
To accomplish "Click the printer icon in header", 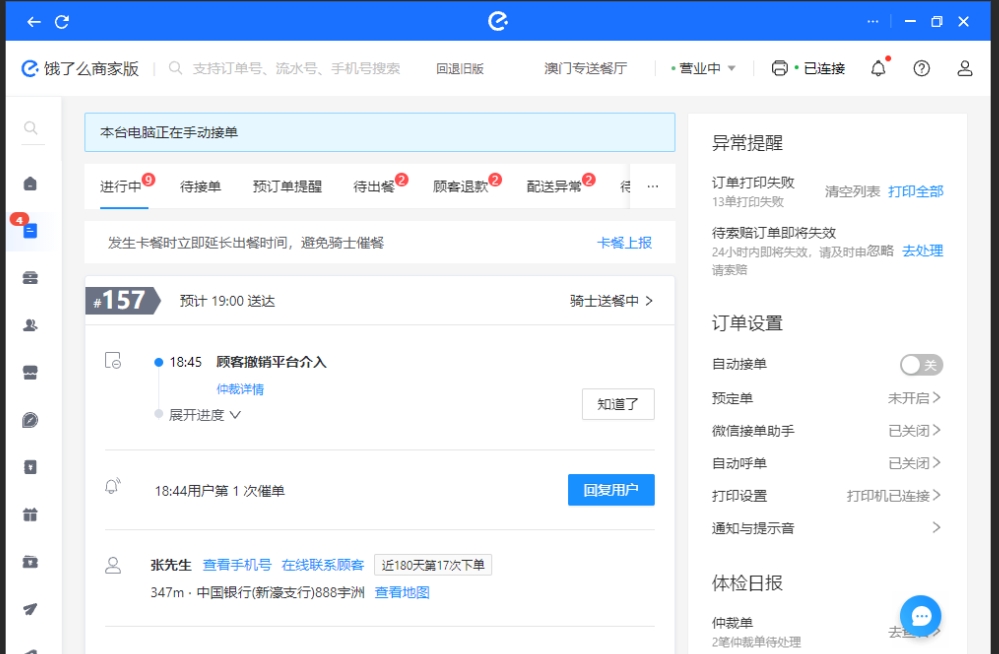I will 780,68.
